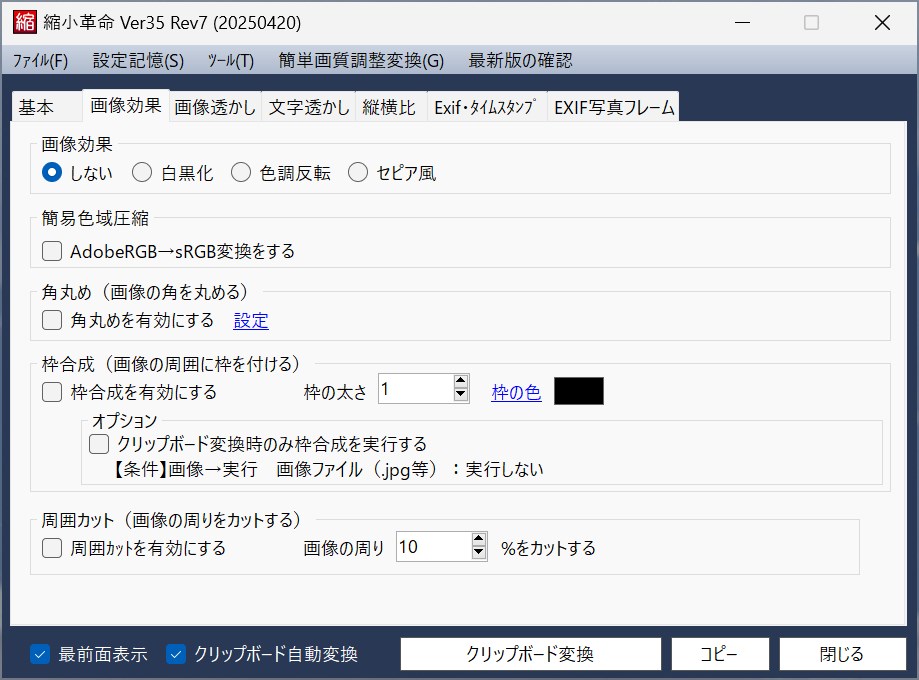919x680 pixels.
Task: Toggle the クリップボード自動変換 checkbox
Action: point(176,654)
